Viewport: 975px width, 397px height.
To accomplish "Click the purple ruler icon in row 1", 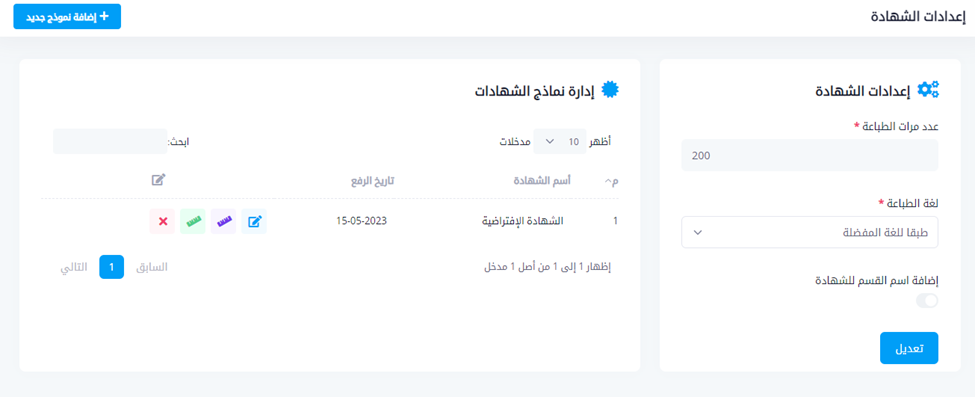I will pyautogui.click(x=223, y=222).
